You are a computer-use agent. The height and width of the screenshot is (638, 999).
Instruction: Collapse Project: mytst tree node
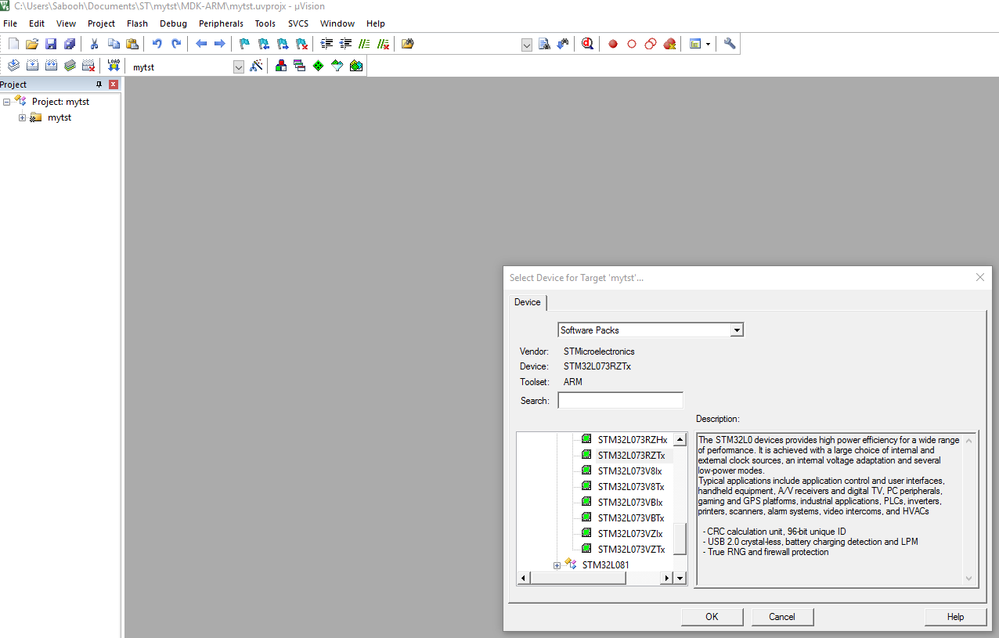[6, 102]
